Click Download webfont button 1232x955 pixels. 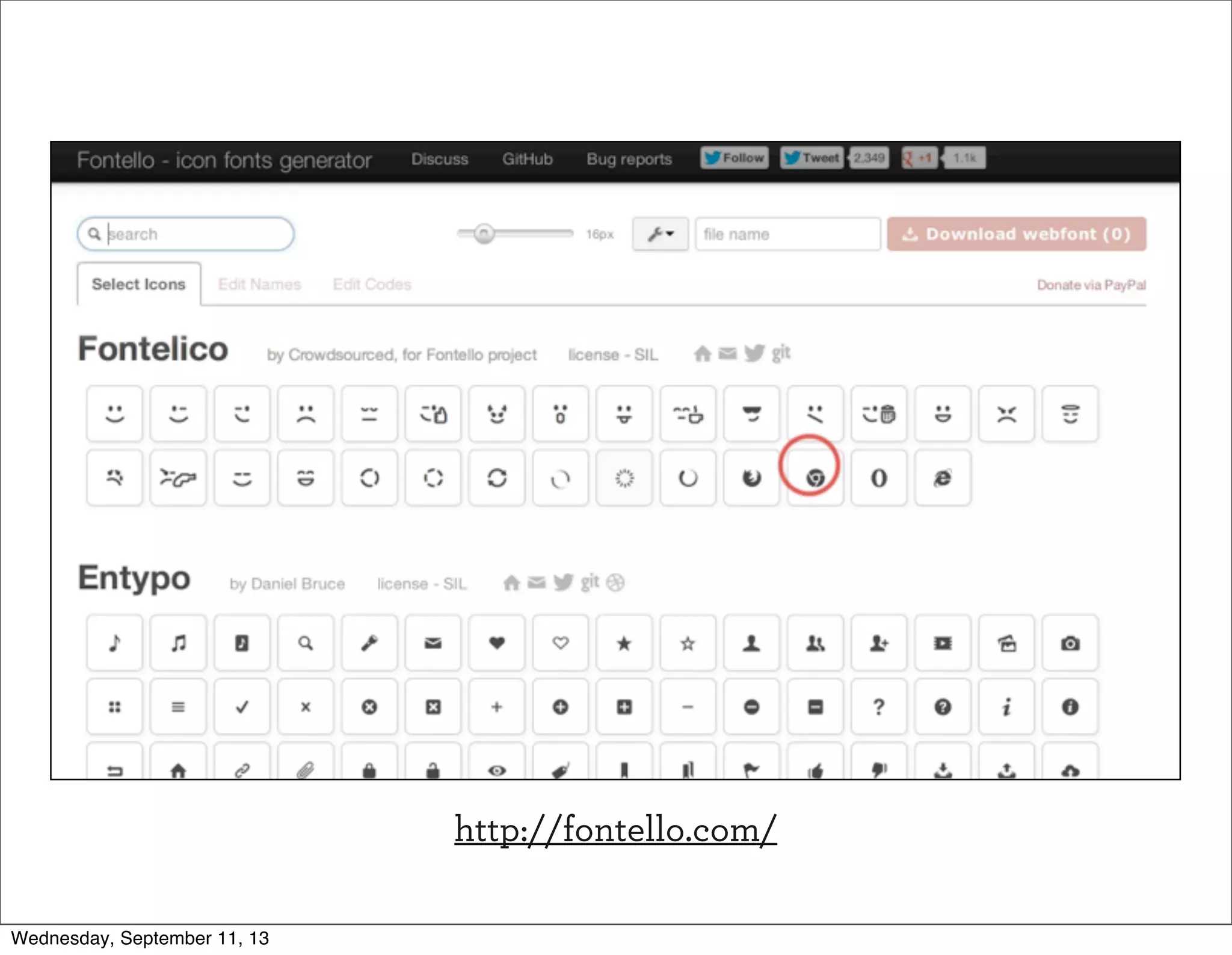1017,233
